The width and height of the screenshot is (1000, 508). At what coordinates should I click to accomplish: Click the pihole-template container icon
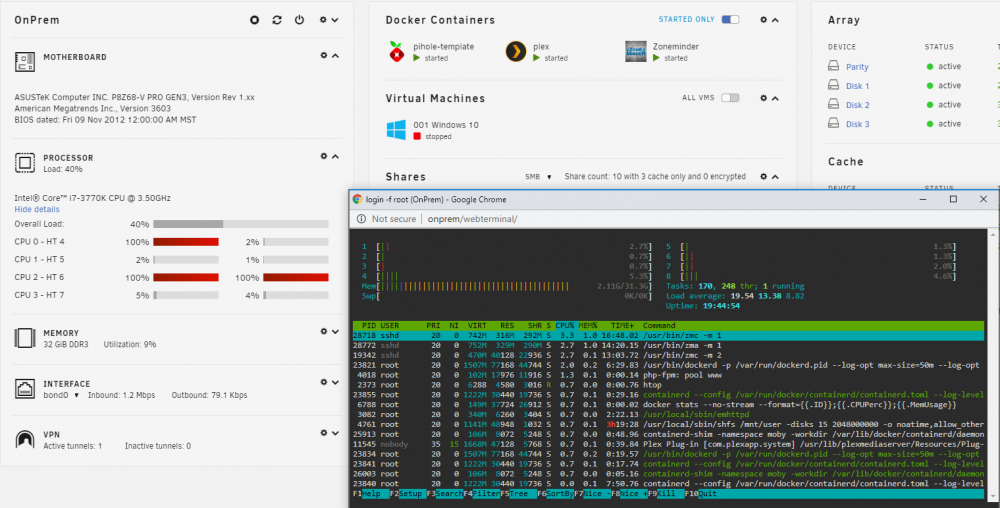pyautogui.click(x=397, y=52)
